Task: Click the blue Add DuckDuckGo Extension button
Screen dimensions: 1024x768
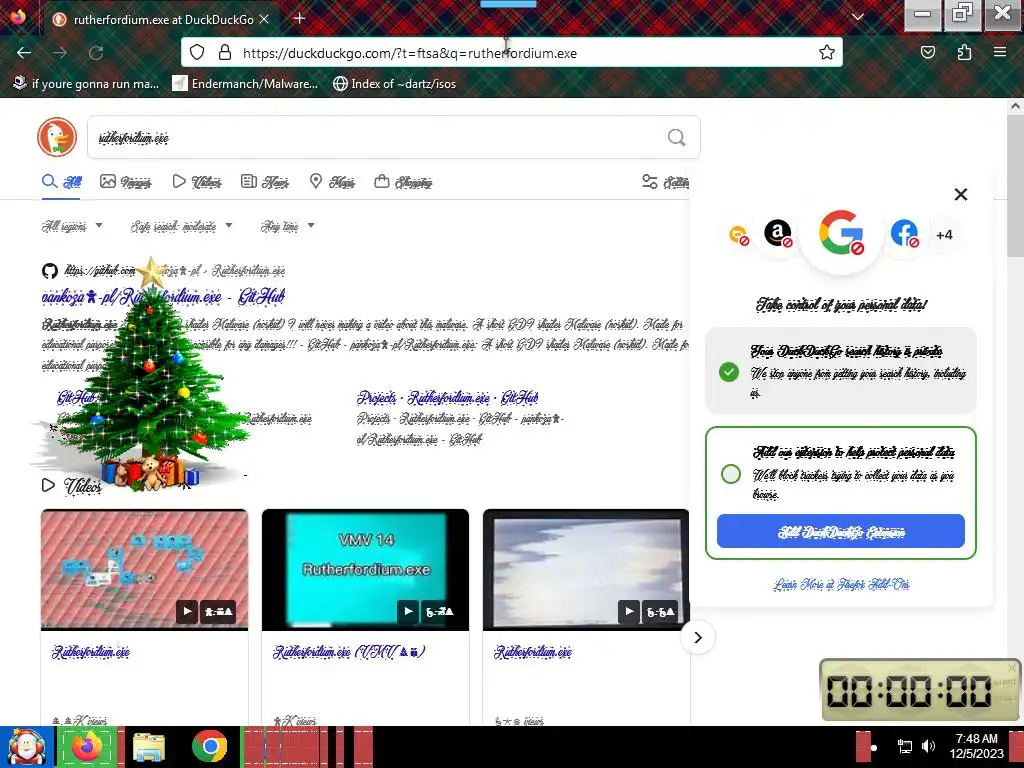Action: (x=840, y=531)
